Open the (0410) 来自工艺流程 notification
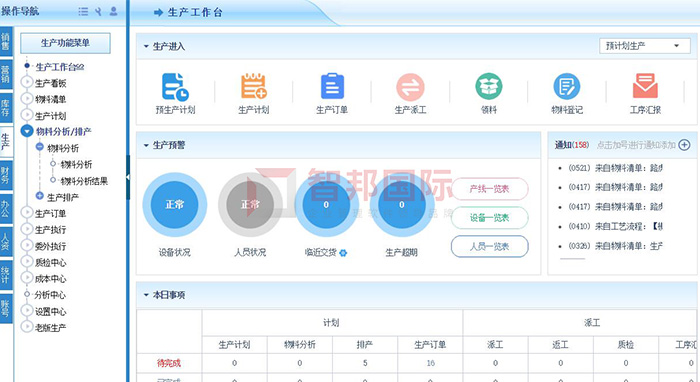Viewport: 700px width, 382px height. click(x=615, y=227)
